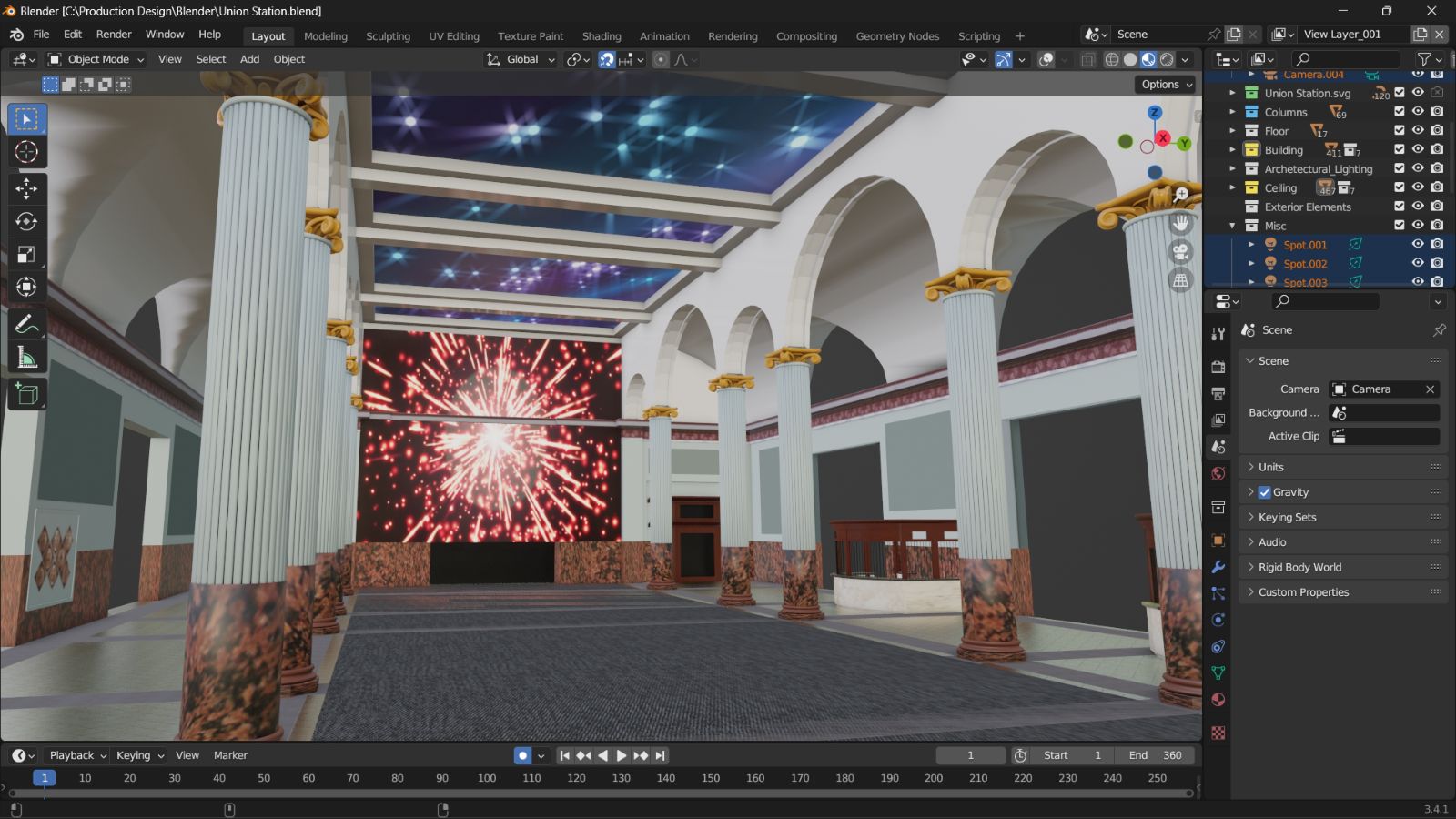
Task: Open the Material properties tab
Action: (x=1218, y=700)
